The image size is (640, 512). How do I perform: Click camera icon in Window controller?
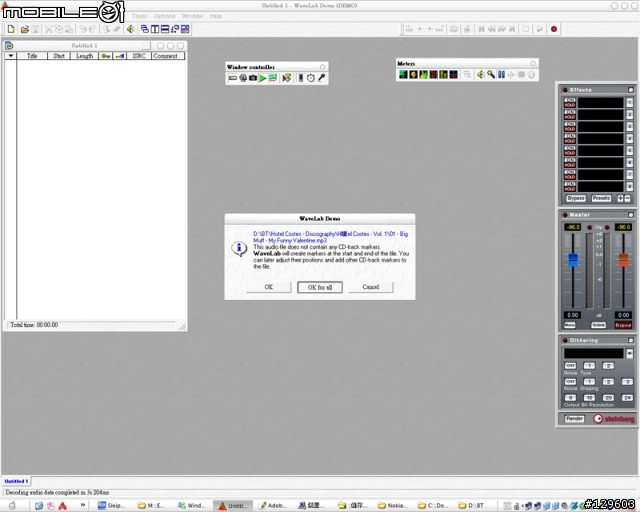[x=253, y=78]
